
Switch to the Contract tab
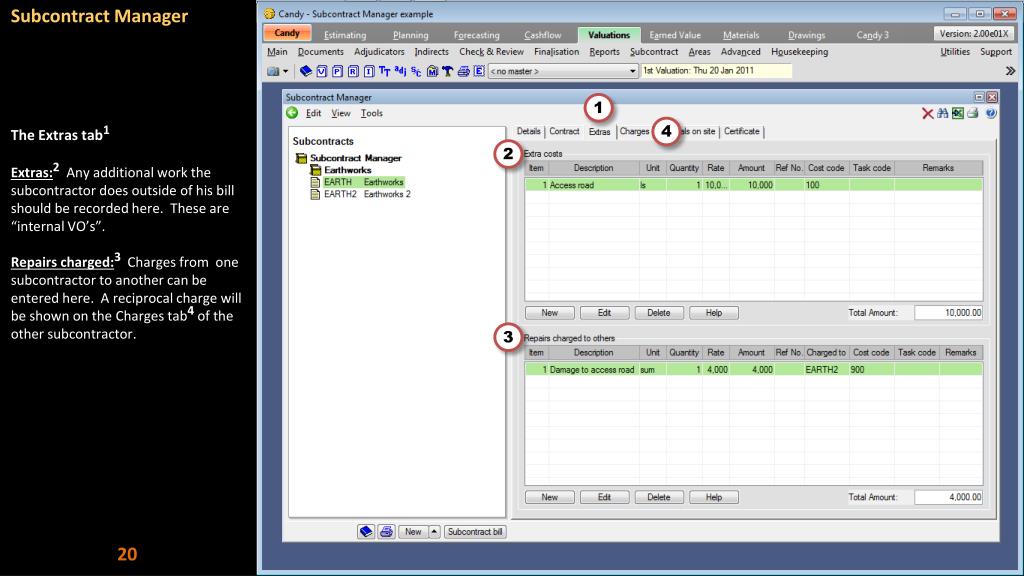[x=564, y=131]
